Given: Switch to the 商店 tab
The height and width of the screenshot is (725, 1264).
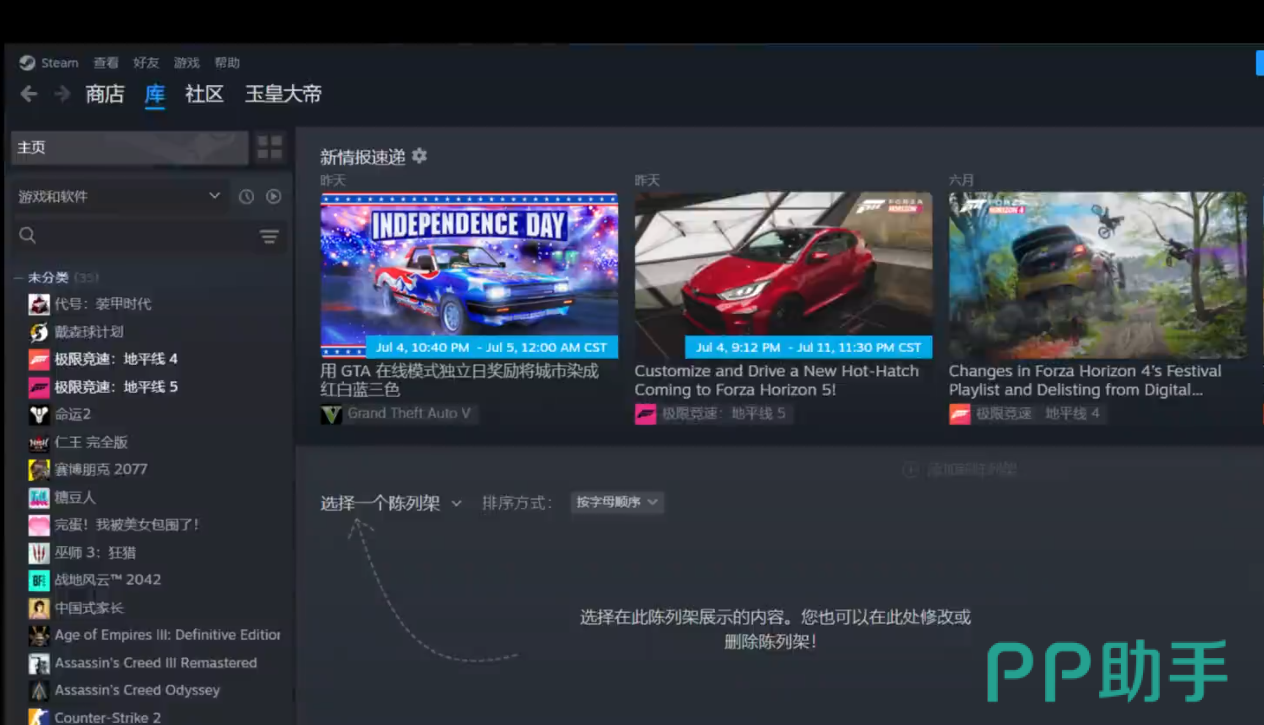Looking at the screenshot, I should (x=105, y=94).
